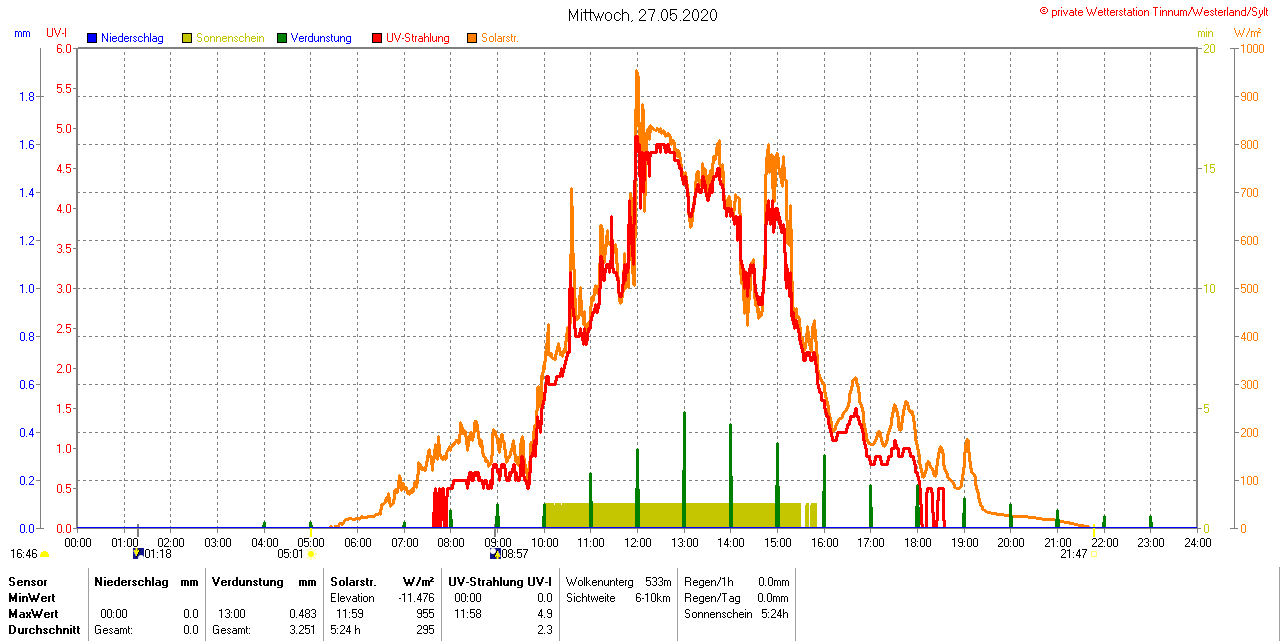Click the chart title Mittwoch, 27.05.2020
The image size is (1280, 641).
coord(642,15)
